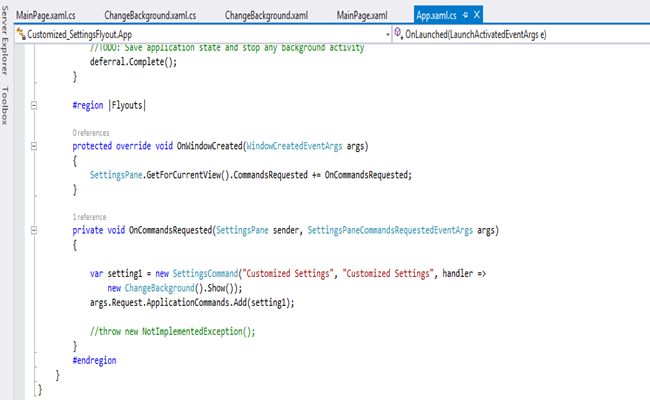
Task: Click the '1 reference' code lens link
Action: tap(89, 217)
